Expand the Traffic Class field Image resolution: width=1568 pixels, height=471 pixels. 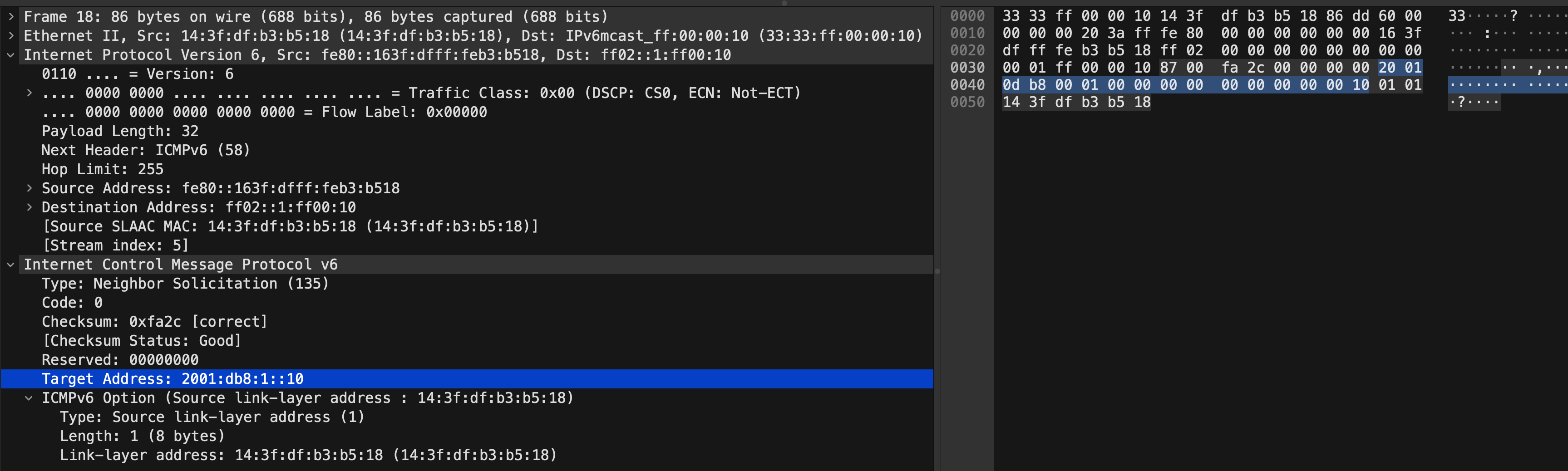pyautogui.click(x=29, y=93)
